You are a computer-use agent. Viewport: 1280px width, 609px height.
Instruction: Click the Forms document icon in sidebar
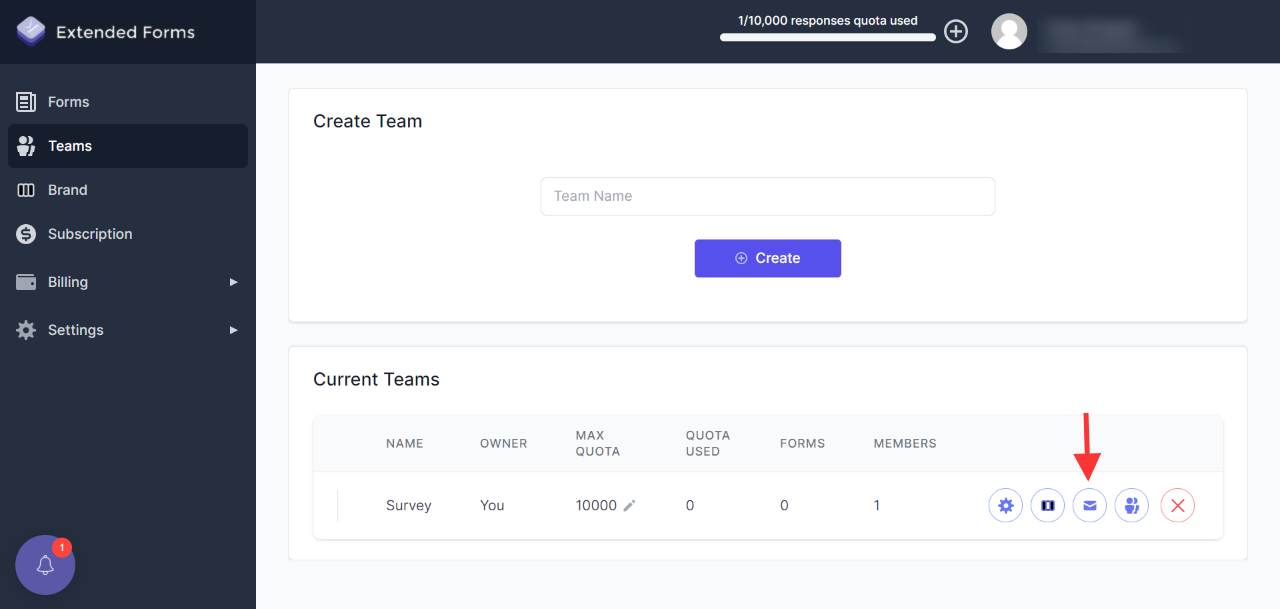pos(26,102)
